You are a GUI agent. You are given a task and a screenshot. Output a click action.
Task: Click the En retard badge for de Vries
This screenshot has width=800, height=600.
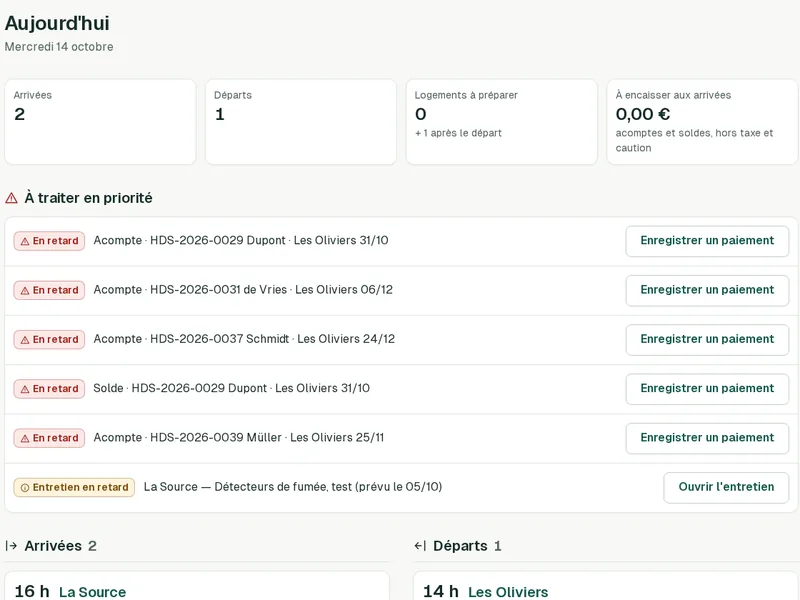click(49, 290)
